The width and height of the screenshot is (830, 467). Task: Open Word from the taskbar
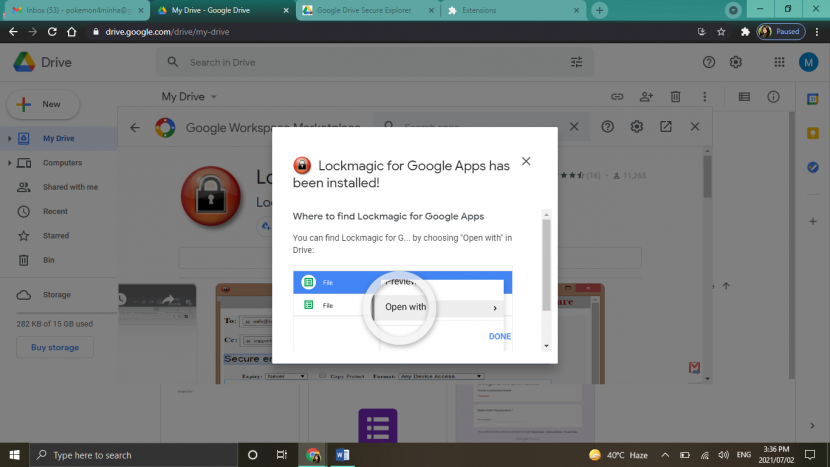pos(342,455)
